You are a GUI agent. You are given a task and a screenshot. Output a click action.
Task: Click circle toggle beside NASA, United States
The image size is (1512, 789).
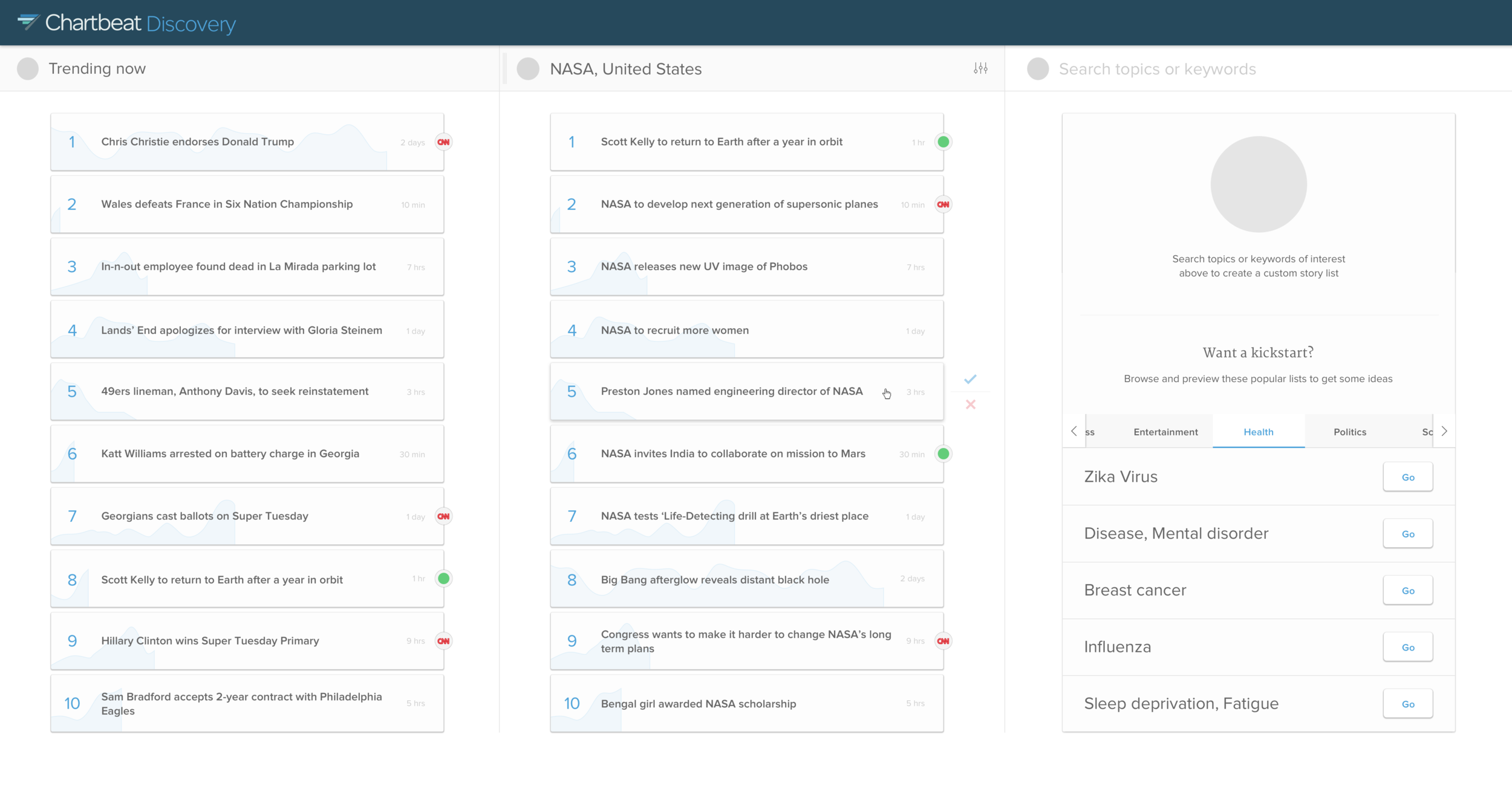tap(528, 69)
